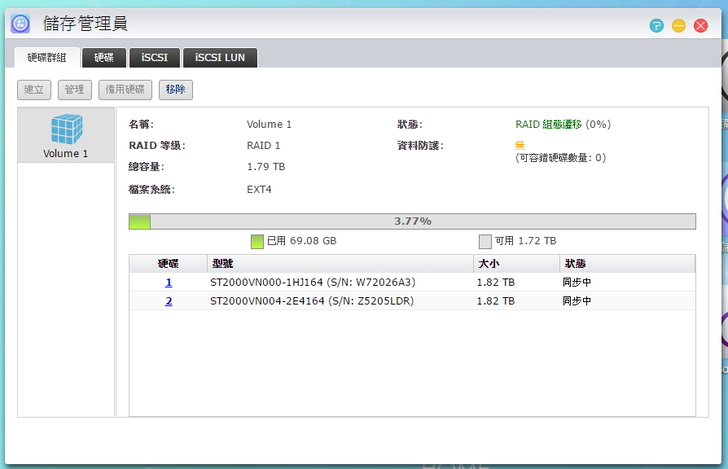Go to the iSCSI tab
728x469 pixels.
[x=155, y=58]
